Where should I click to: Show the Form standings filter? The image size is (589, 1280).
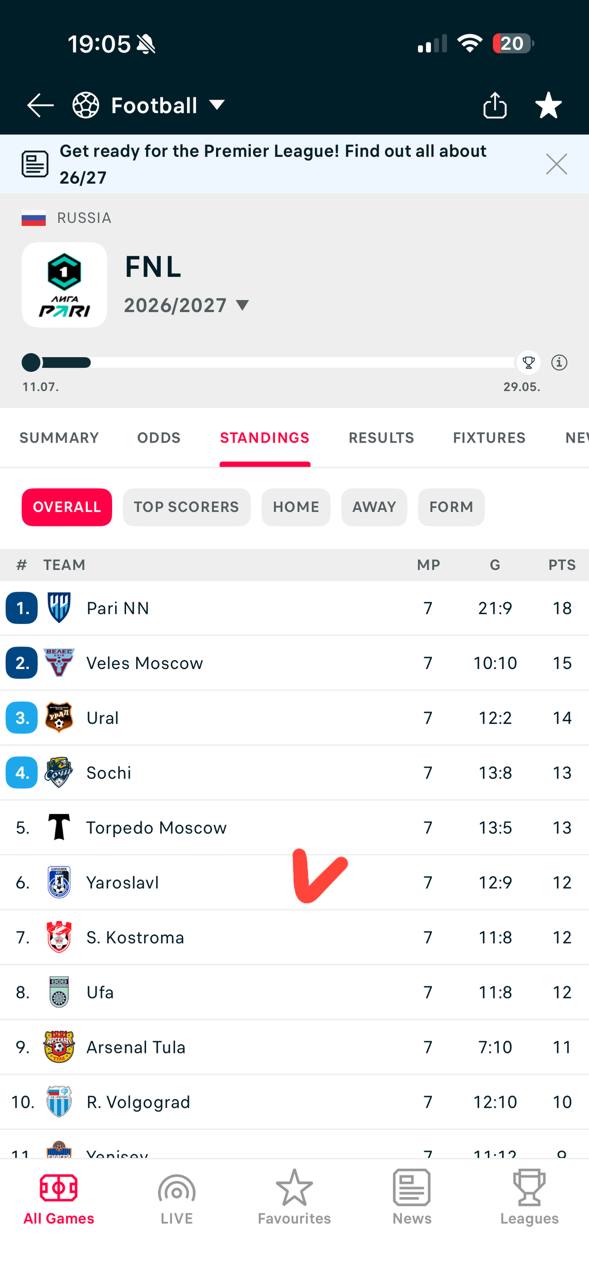pyautogui.click(x=451, y=507)
